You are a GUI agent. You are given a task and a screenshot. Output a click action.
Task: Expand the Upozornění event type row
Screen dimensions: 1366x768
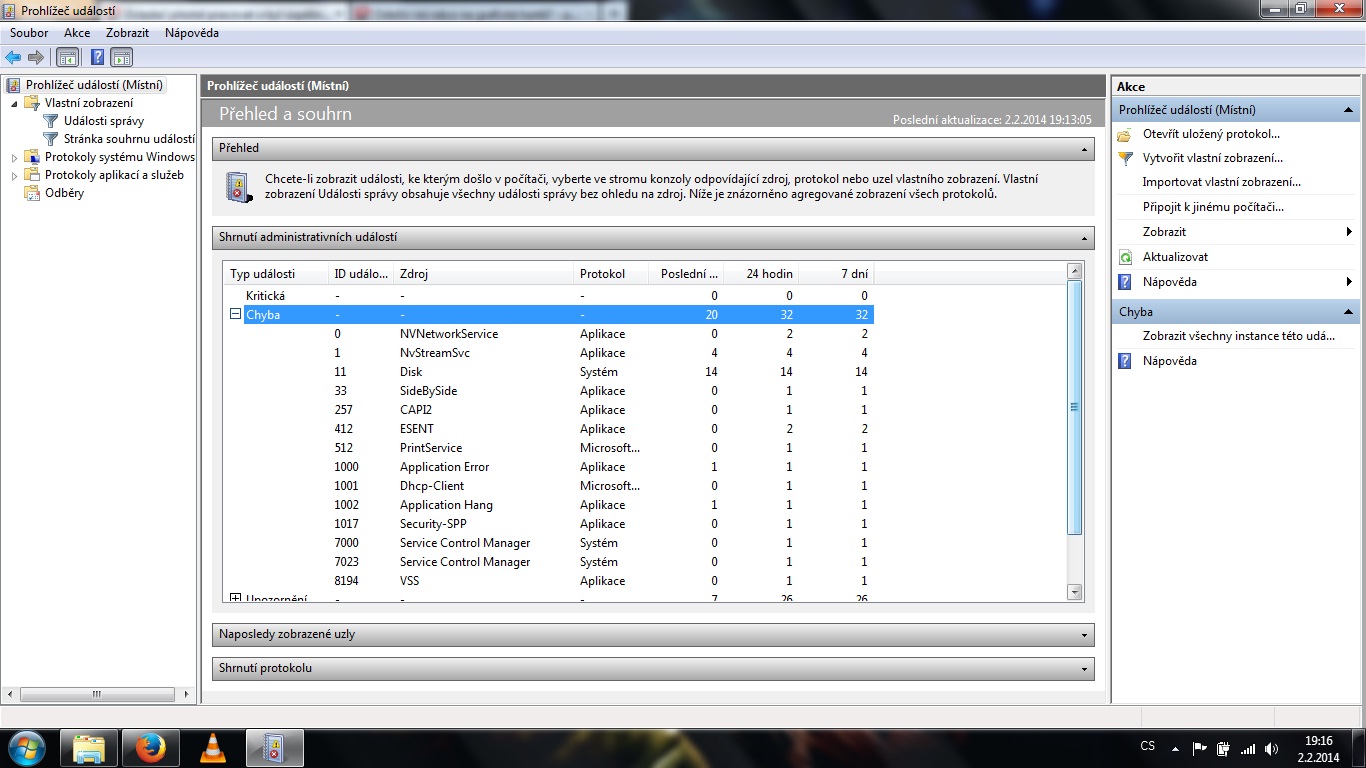[x=236, y=598]
